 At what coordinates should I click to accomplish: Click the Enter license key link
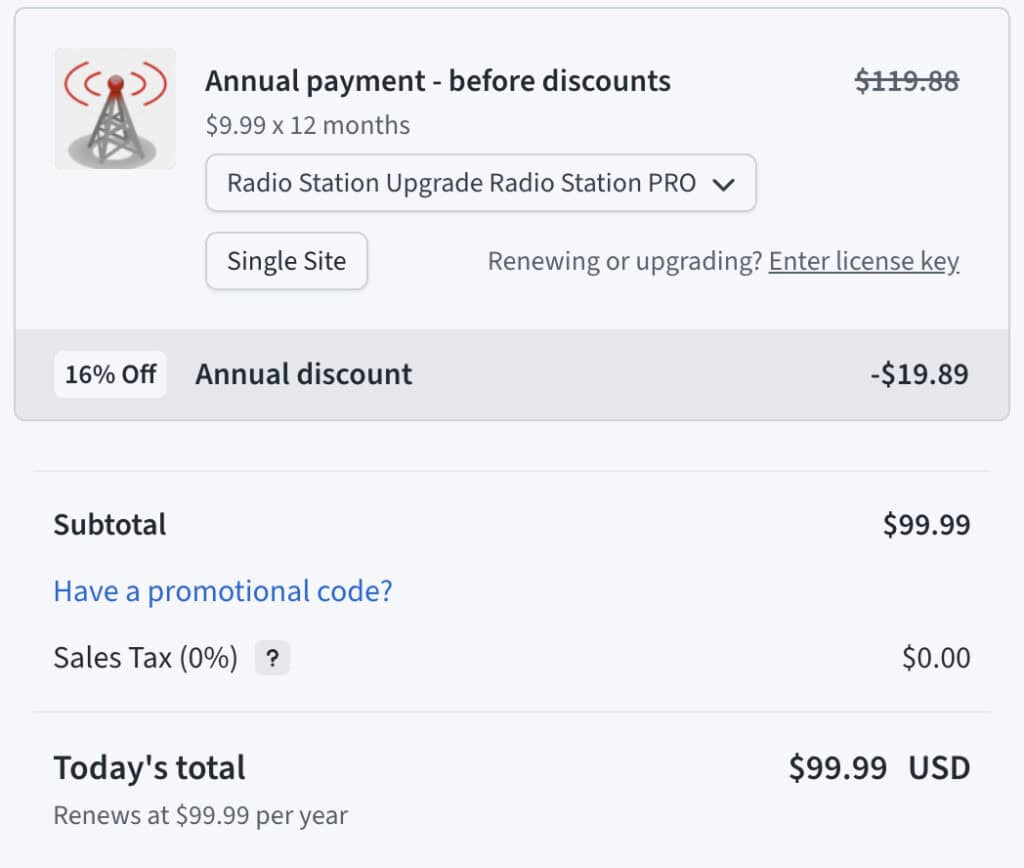click(x=864, y=261)
